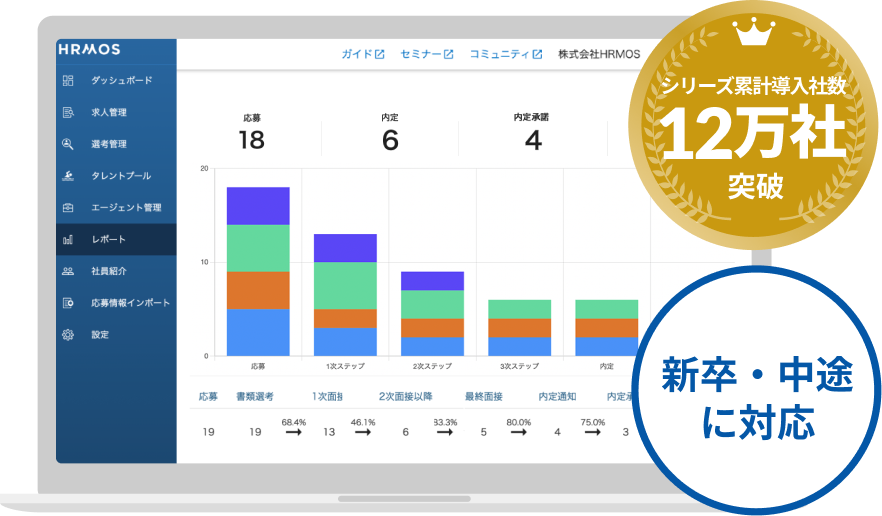This screenshot has width=882, height=516.
Task: Click the 内定承諾 count 4
Action: tap(532, 141)
